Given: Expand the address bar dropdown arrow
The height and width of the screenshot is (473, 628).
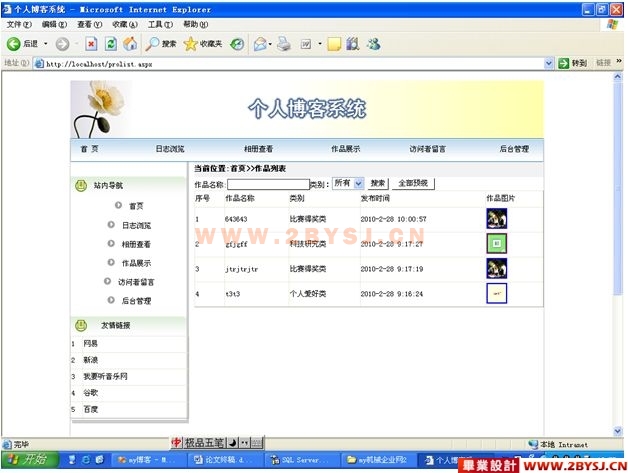Looking at the screenshot, I should (549, 63).
